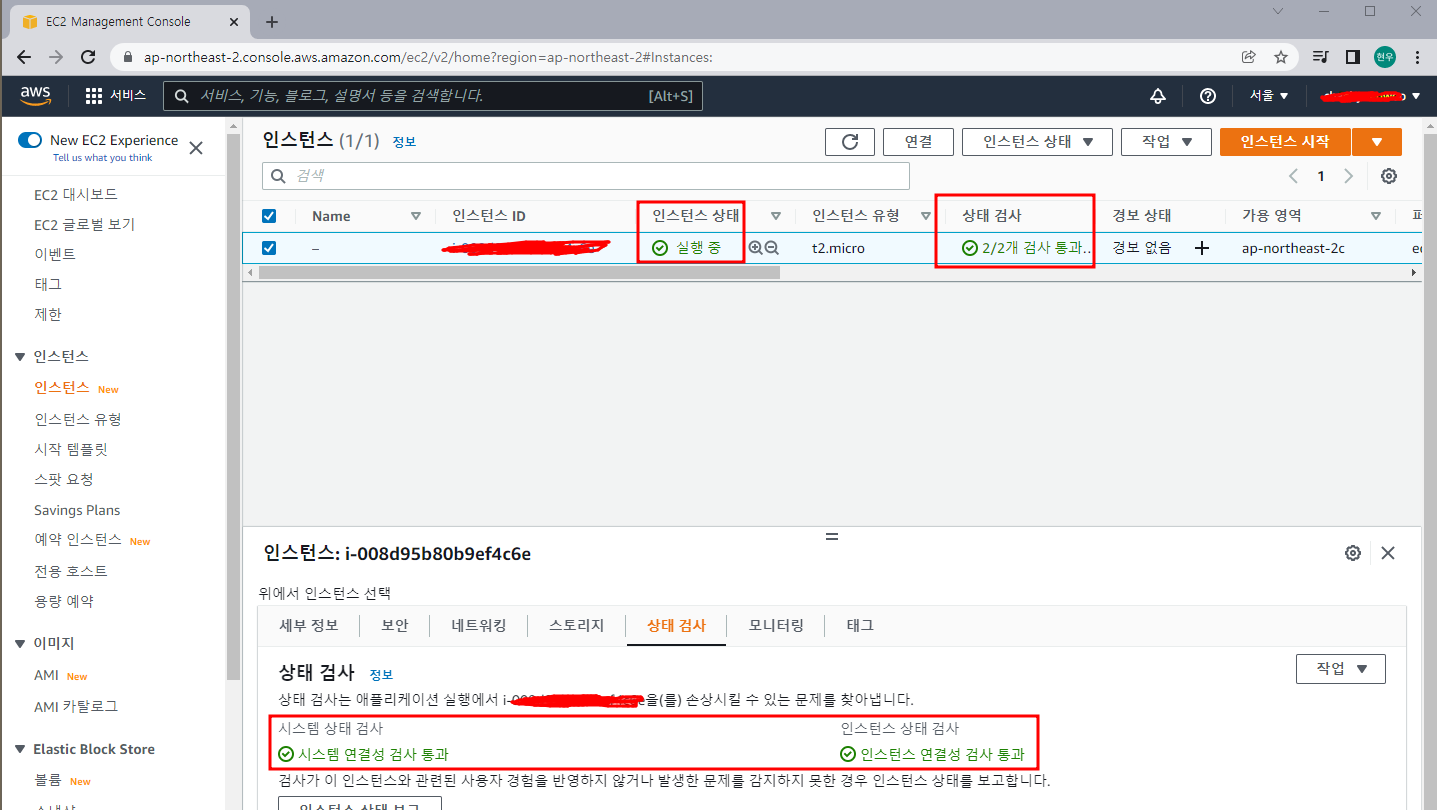
Task: Uncheck the select-all instances checkbox
Action: [x=269, y=215]
